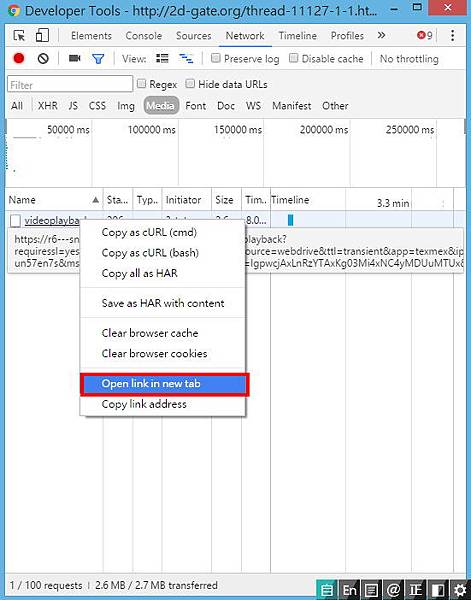The image size is (471, 600).
Task: Enable the Preserve log checkbox
Action: click(x=216, y=58)
